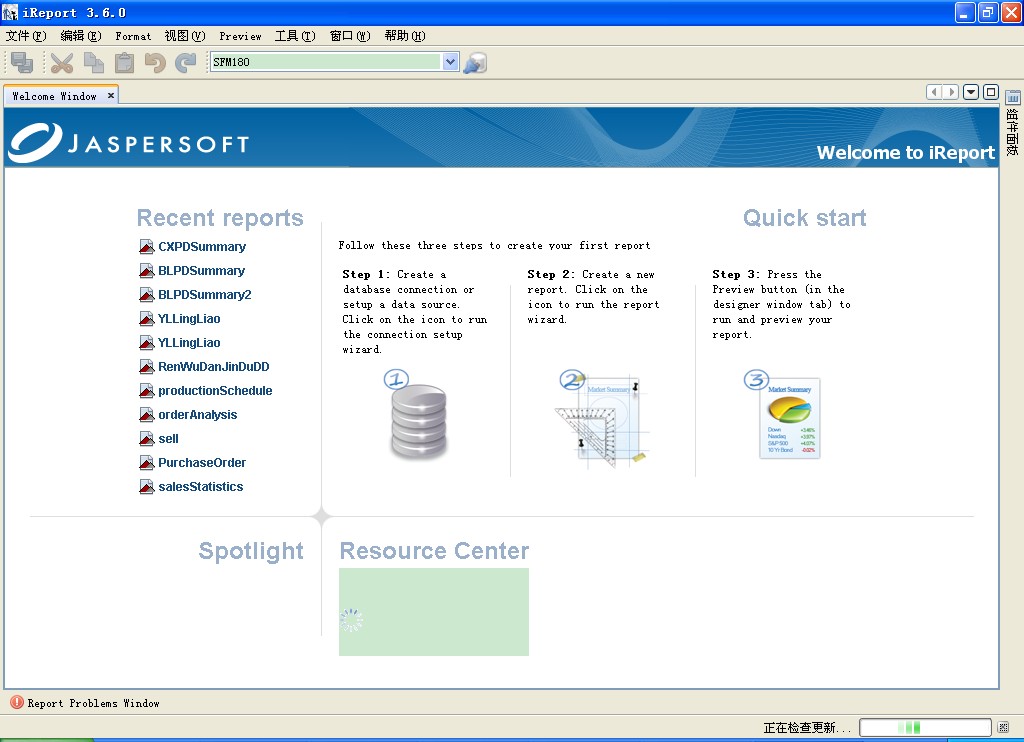Close the Welcome Window tab

coord(110,95)
